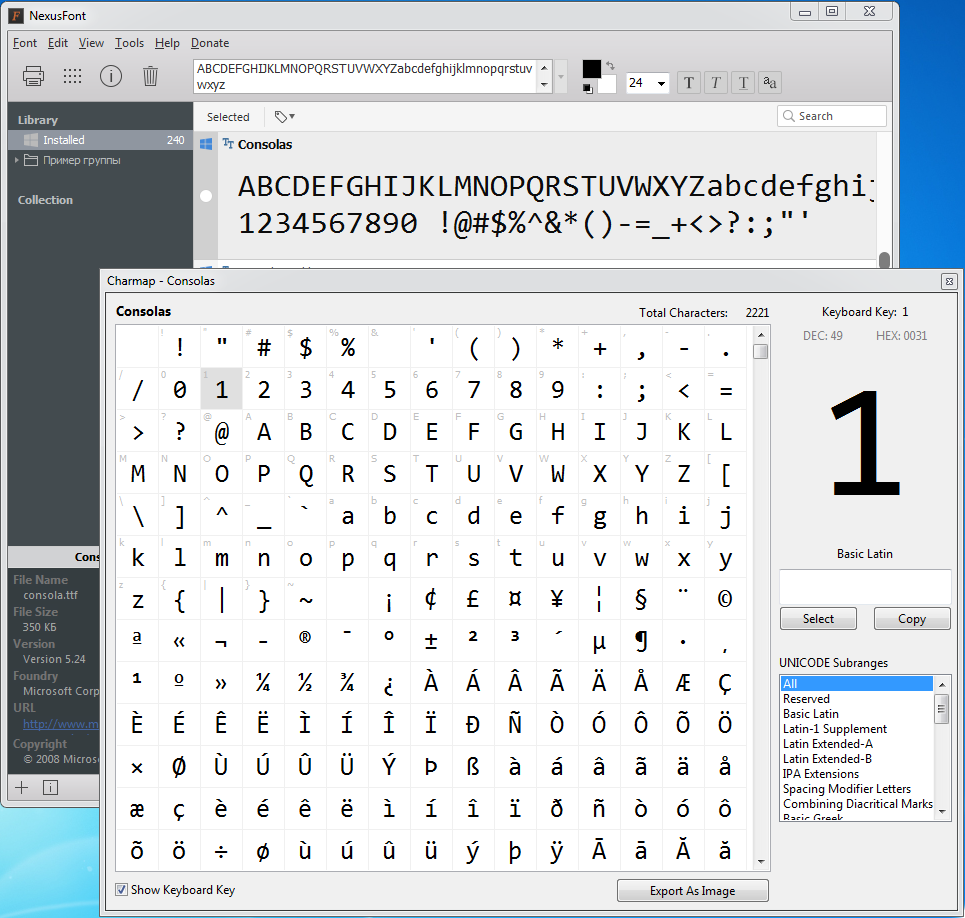
Task: Reset default colors small icon
Action: [x=588, y=89]
